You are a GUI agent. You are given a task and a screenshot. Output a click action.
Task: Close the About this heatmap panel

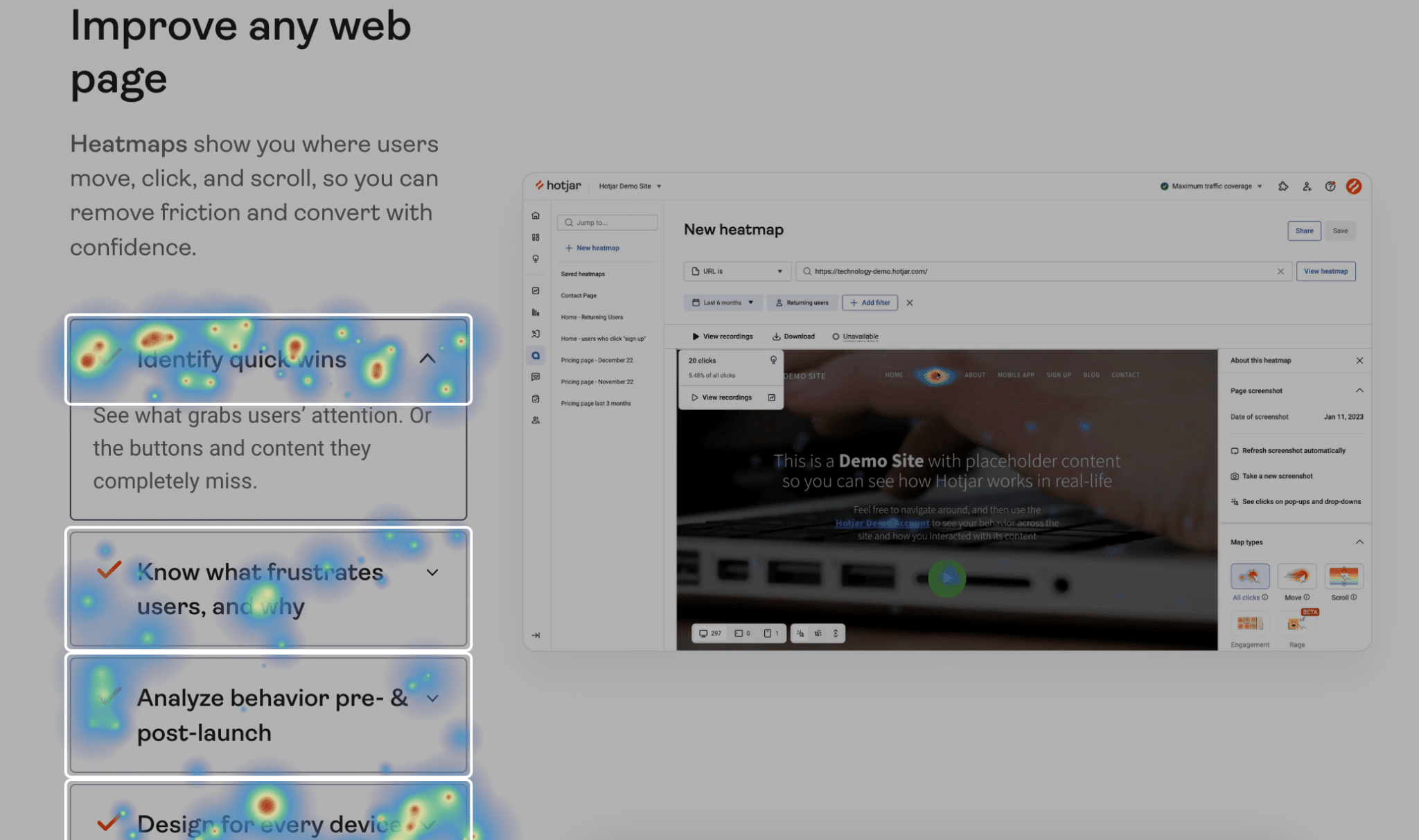tap(1359, 361)
